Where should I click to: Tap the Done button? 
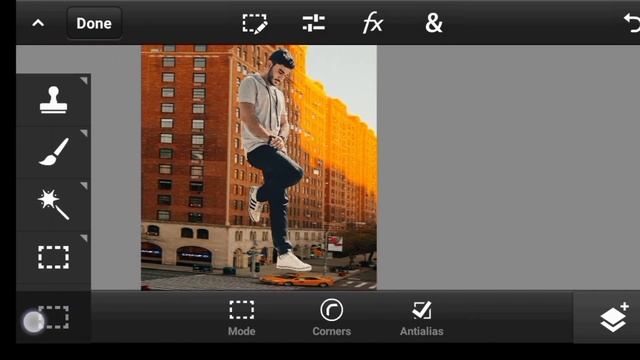(x=94, y=23)
